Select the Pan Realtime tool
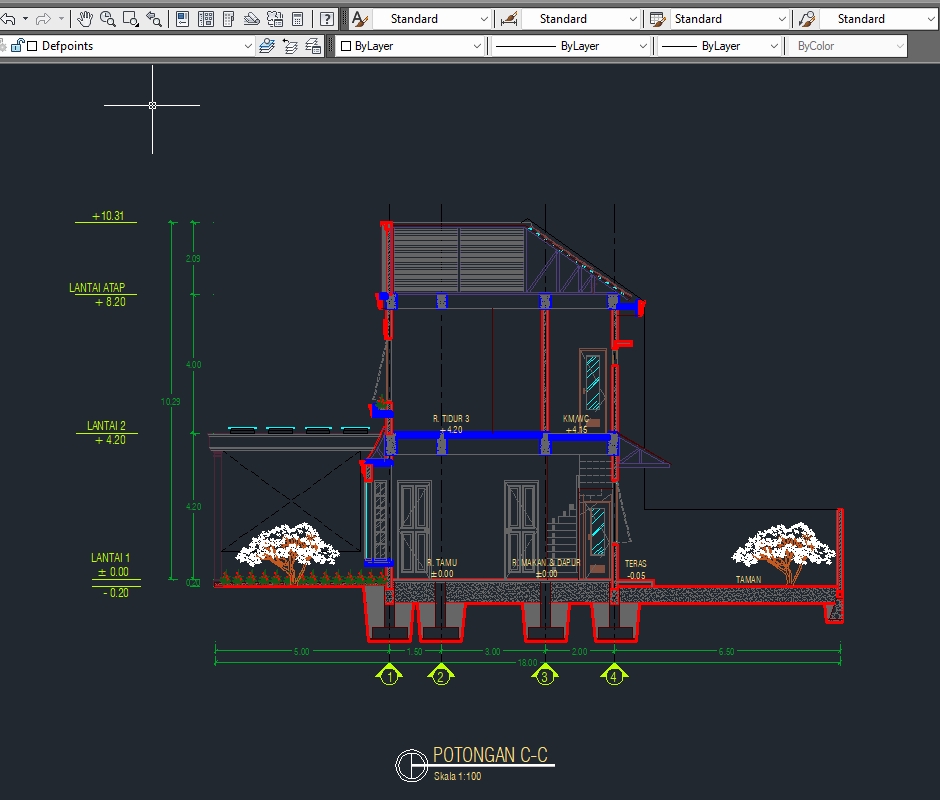 pos(85,17)
